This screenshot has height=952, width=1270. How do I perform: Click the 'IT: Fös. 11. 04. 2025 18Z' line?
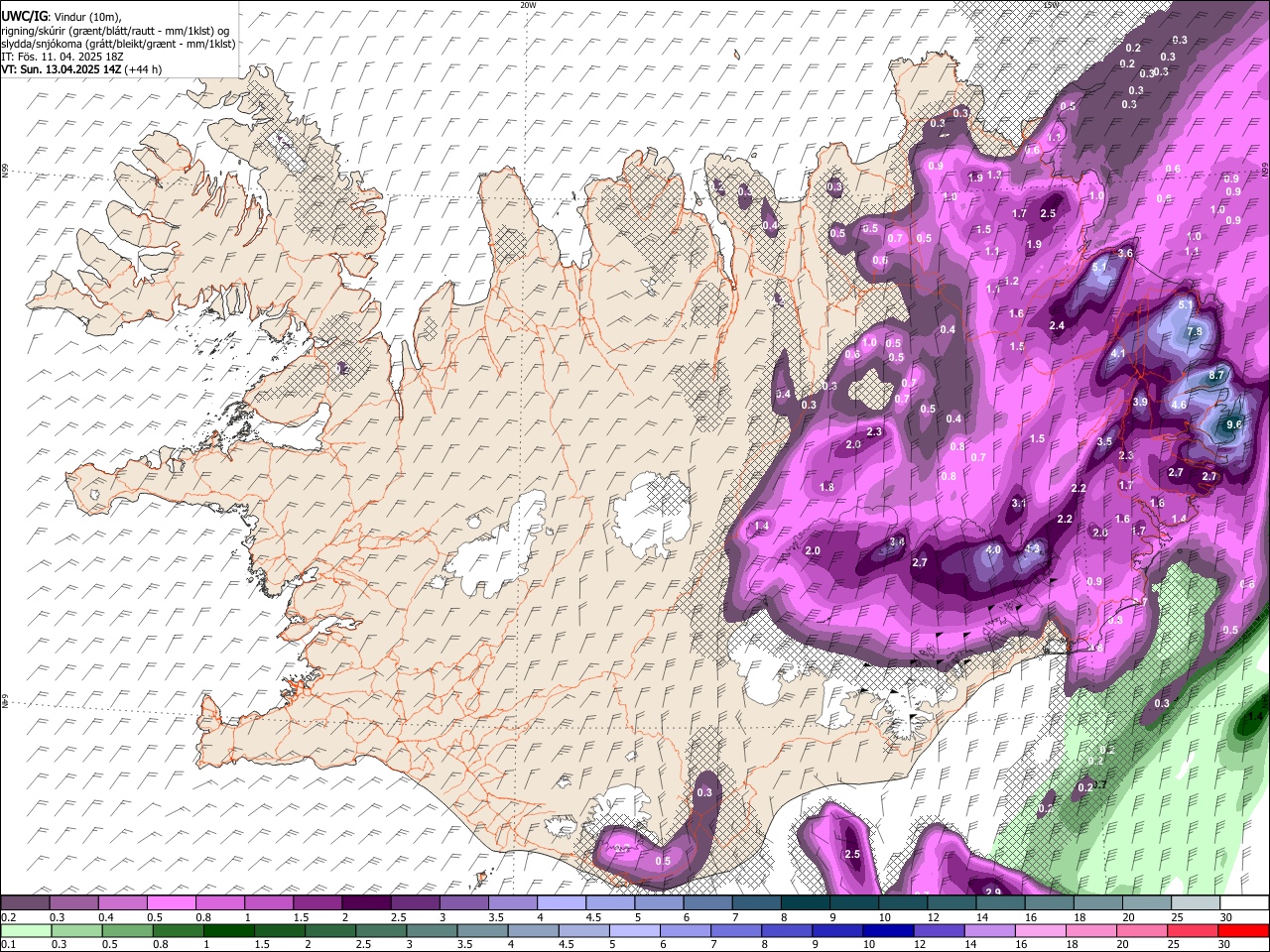tap(63, 57)
